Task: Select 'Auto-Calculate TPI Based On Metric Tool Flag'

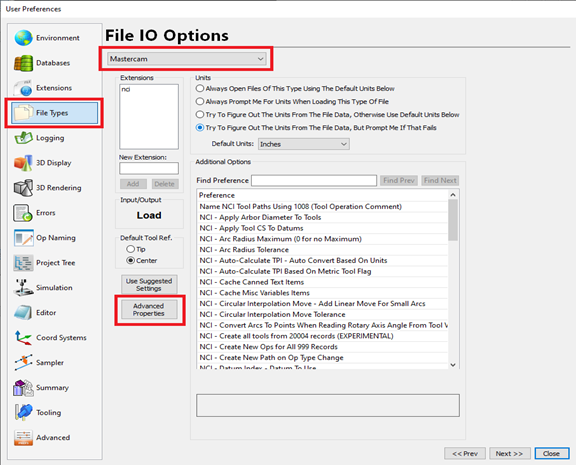Action: [323, 271]
